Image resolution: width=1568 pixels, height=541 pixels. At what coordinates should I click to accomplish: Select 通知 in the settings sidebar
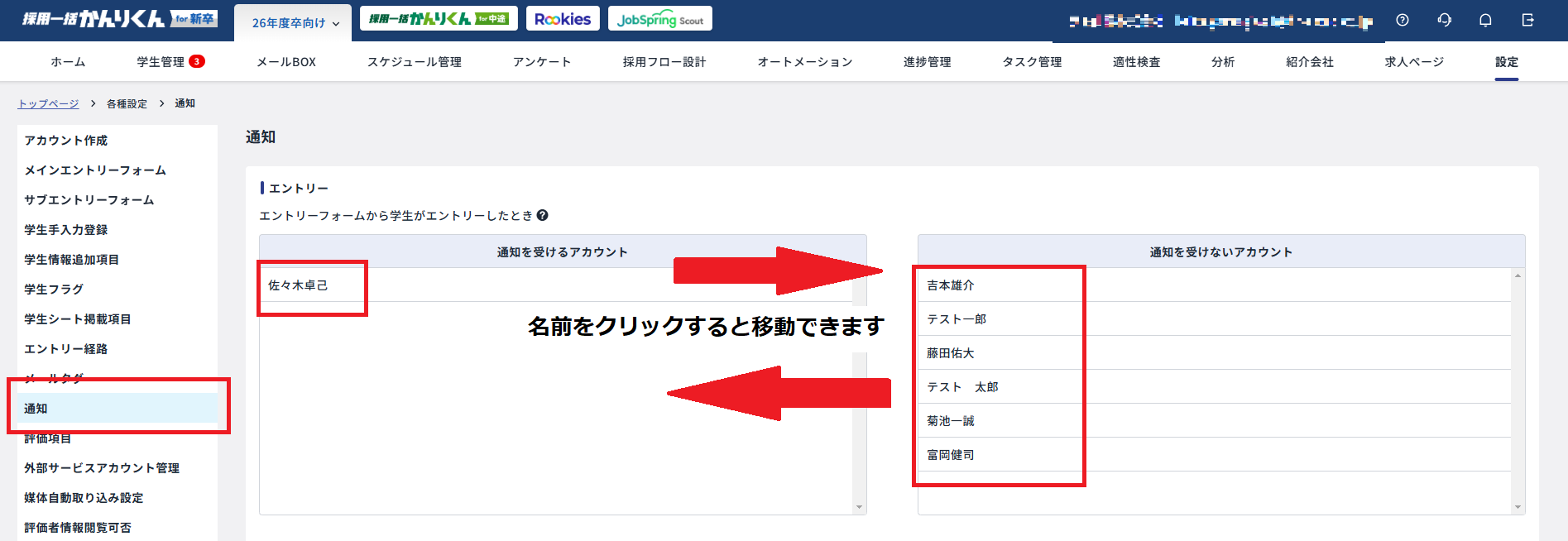36,409
